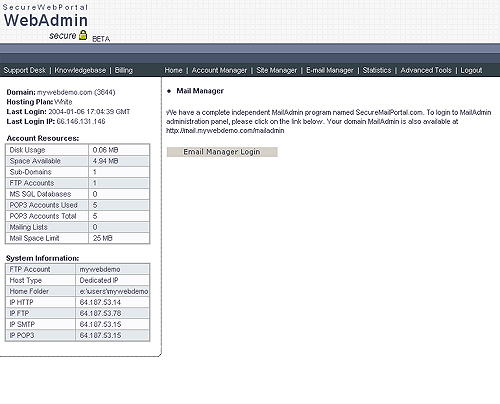Image resolution: width=500 pixels, height=404 pixels.
Task: Navigate to Home in the top menu
Action: [x=173, y=70]
